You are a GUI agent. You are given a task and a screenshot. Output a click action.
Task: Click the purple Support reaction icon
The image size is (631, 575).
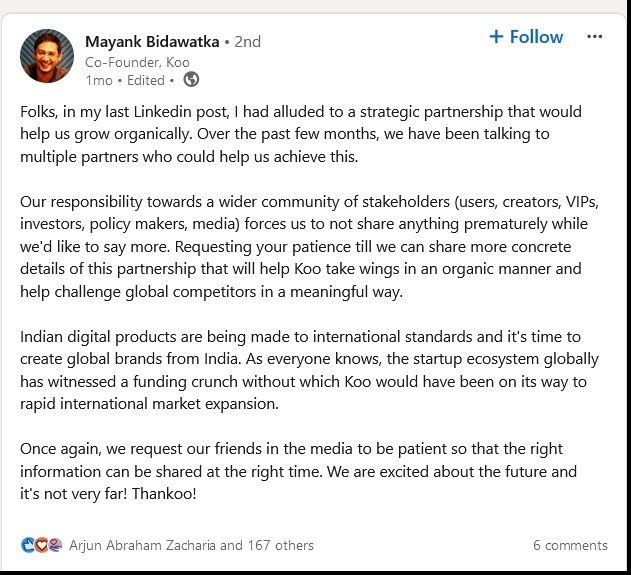[55, 545]
